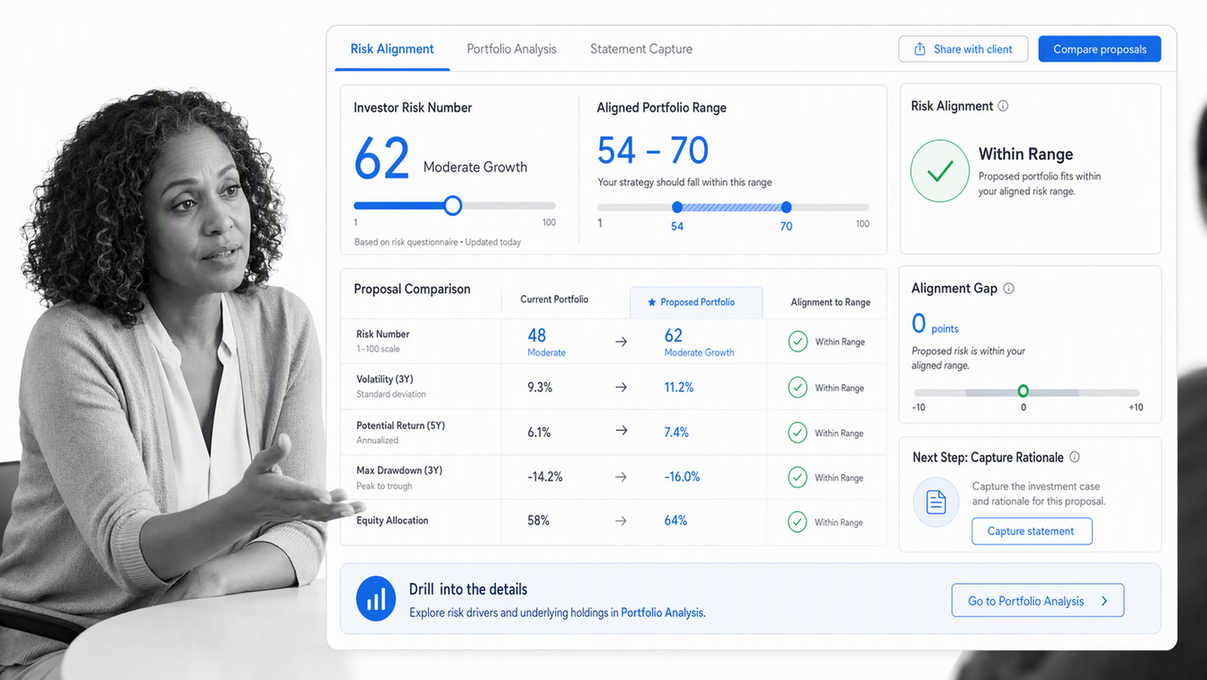Click the Max Drawdown (3Y) row label
Image resolution: width=1207 pixels, height=680 pixels.
(399, 470)
